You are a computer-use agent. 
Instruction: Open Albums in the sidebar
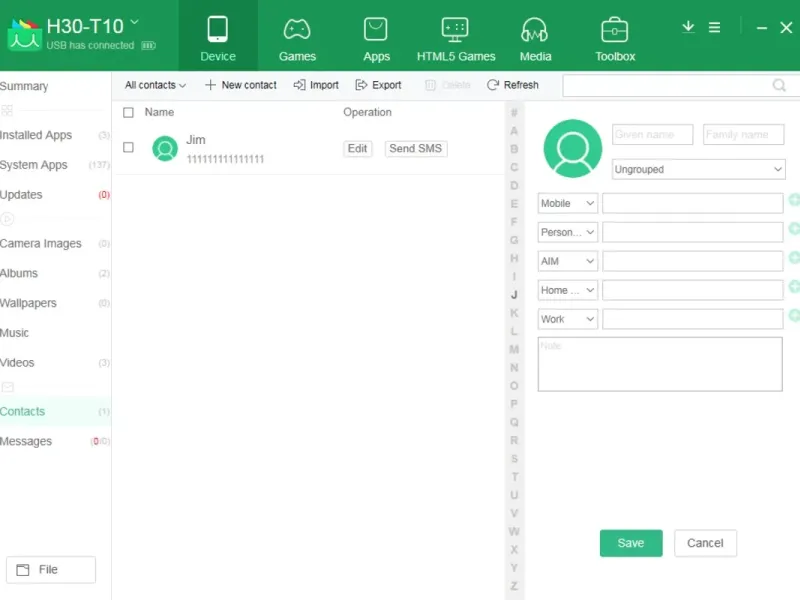click(55, 273)
